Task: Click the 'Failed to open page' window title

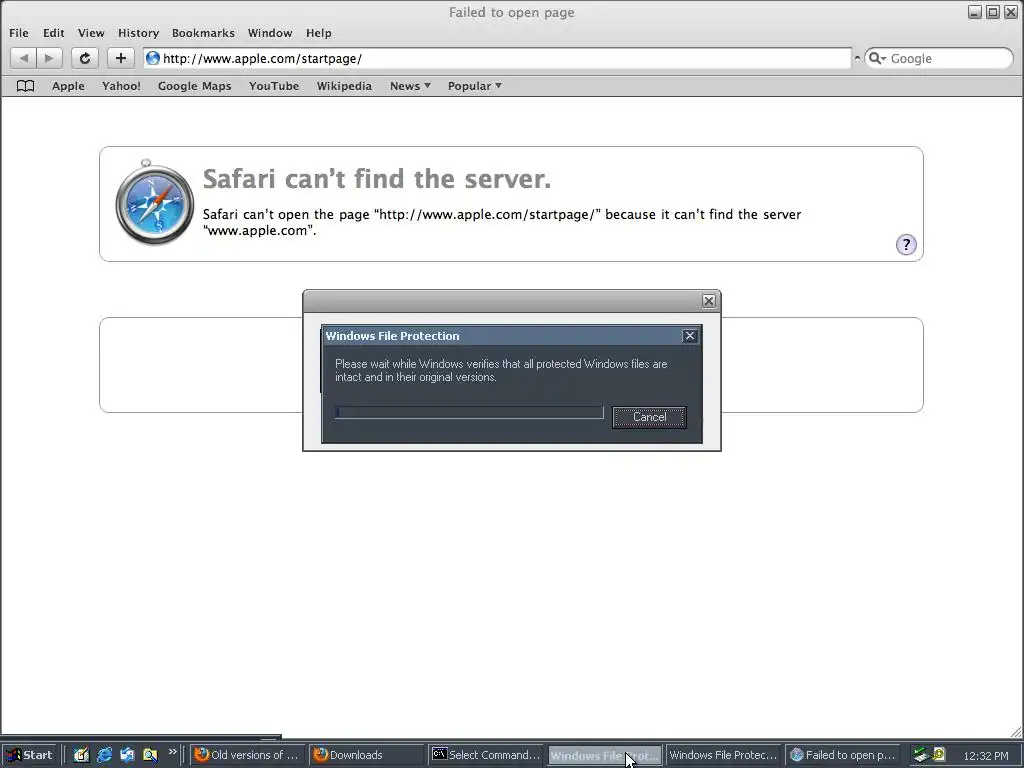Action: pos(511,12)
